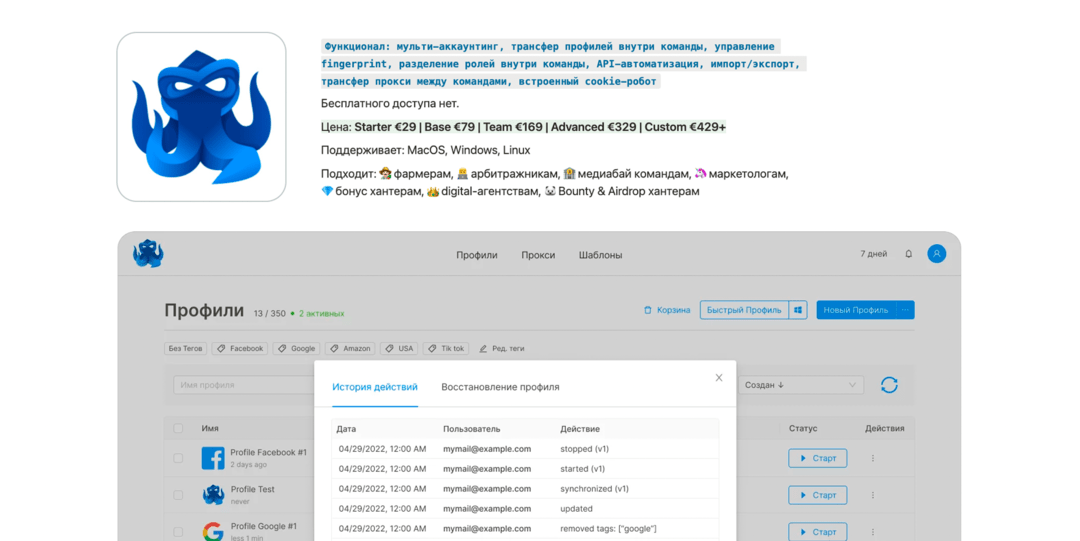Start Profile Google #1 with Старт
This screenshot has height=541, width=1080.
coord(818,532)
